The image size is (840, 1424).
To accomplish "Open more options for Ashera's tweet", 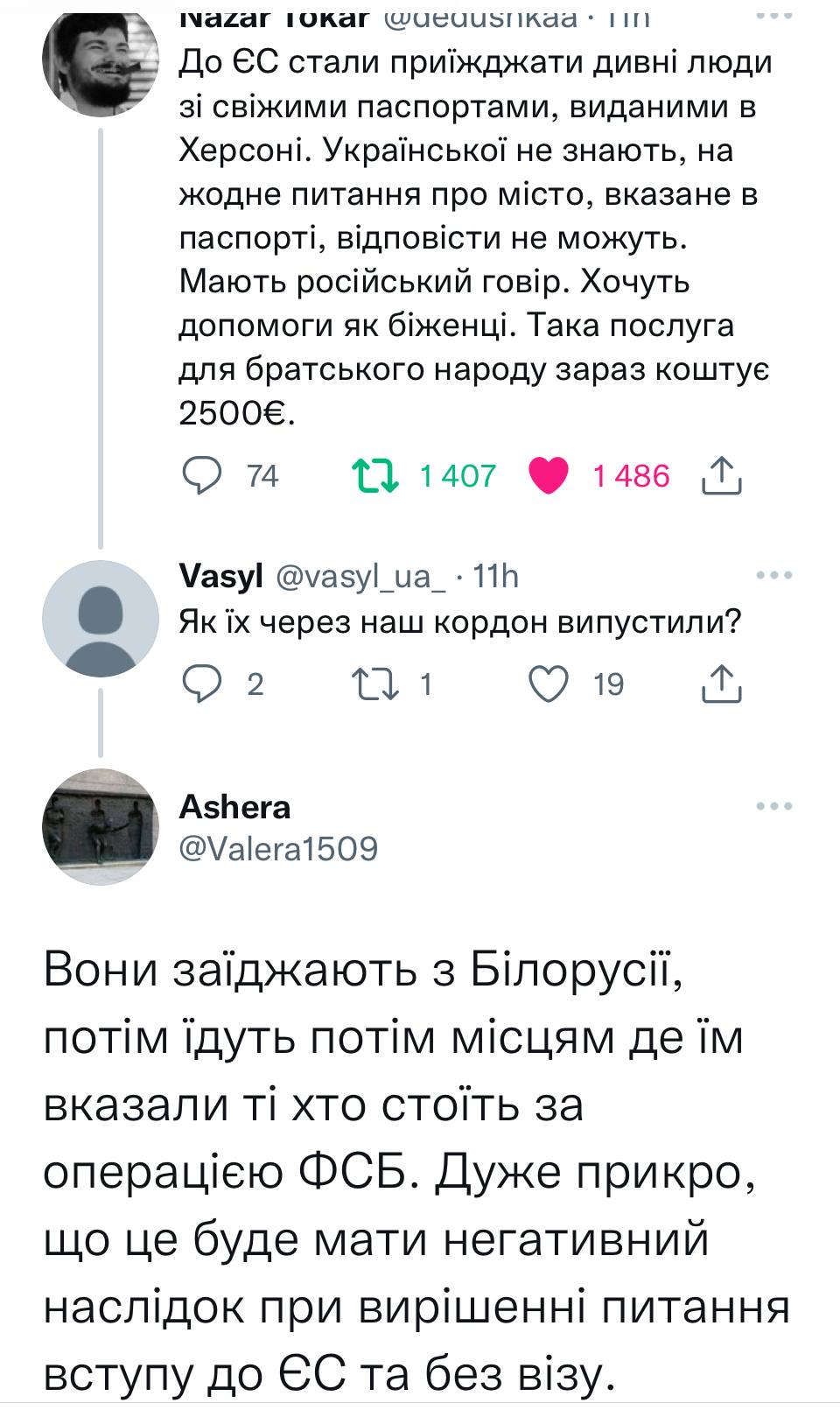I will 774,806.
